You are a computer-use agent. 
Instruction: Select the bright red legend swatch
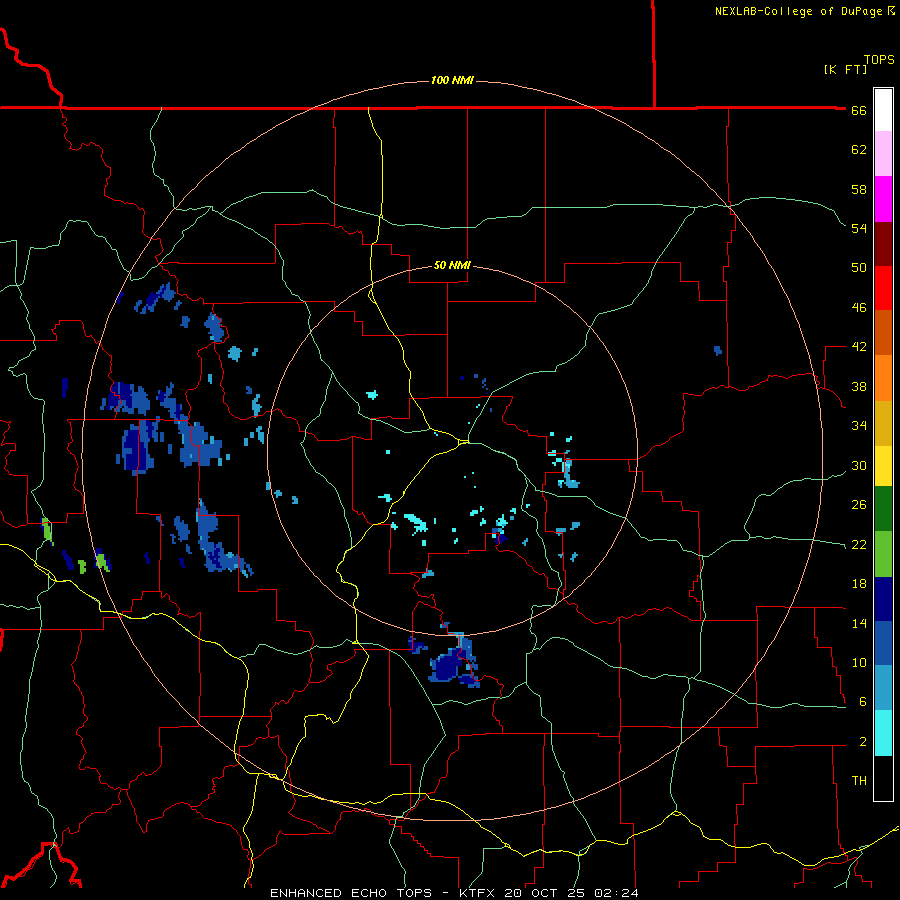tap(883, 288)
